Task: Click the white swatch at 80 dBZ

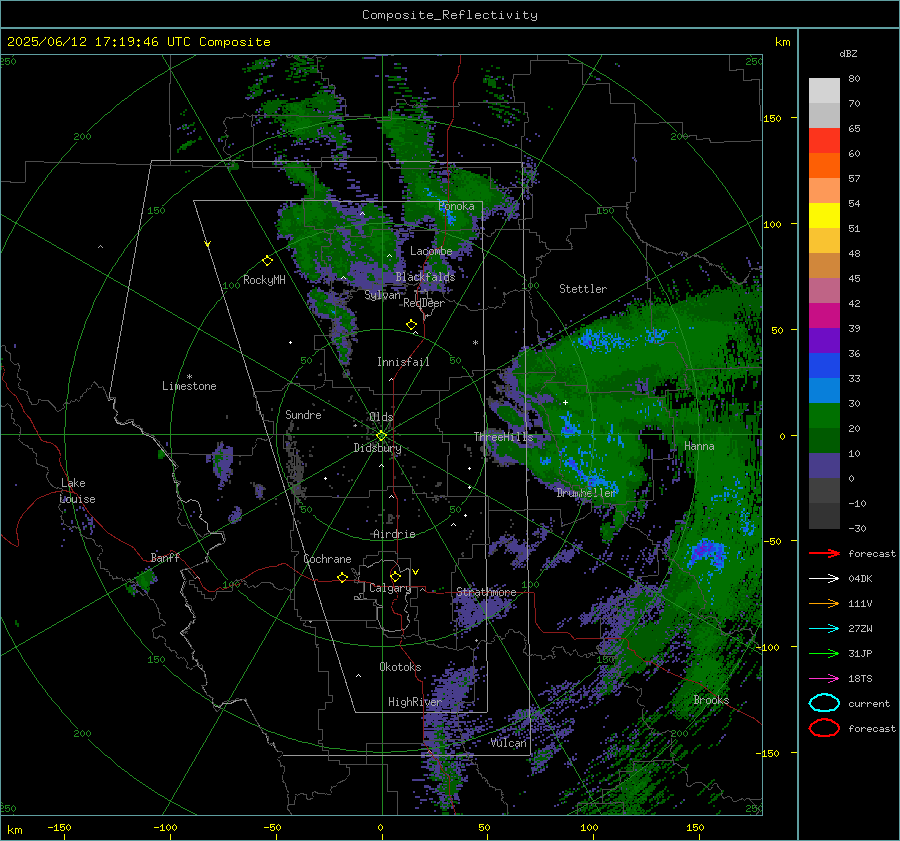Action: [x=824, y=91]
